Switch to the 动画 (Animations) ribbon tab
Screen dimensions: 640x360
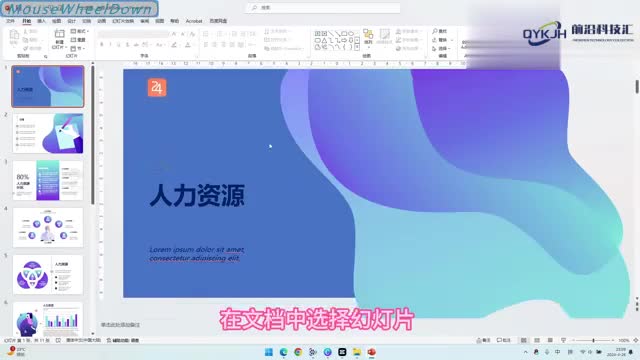[x=102, y=21]
